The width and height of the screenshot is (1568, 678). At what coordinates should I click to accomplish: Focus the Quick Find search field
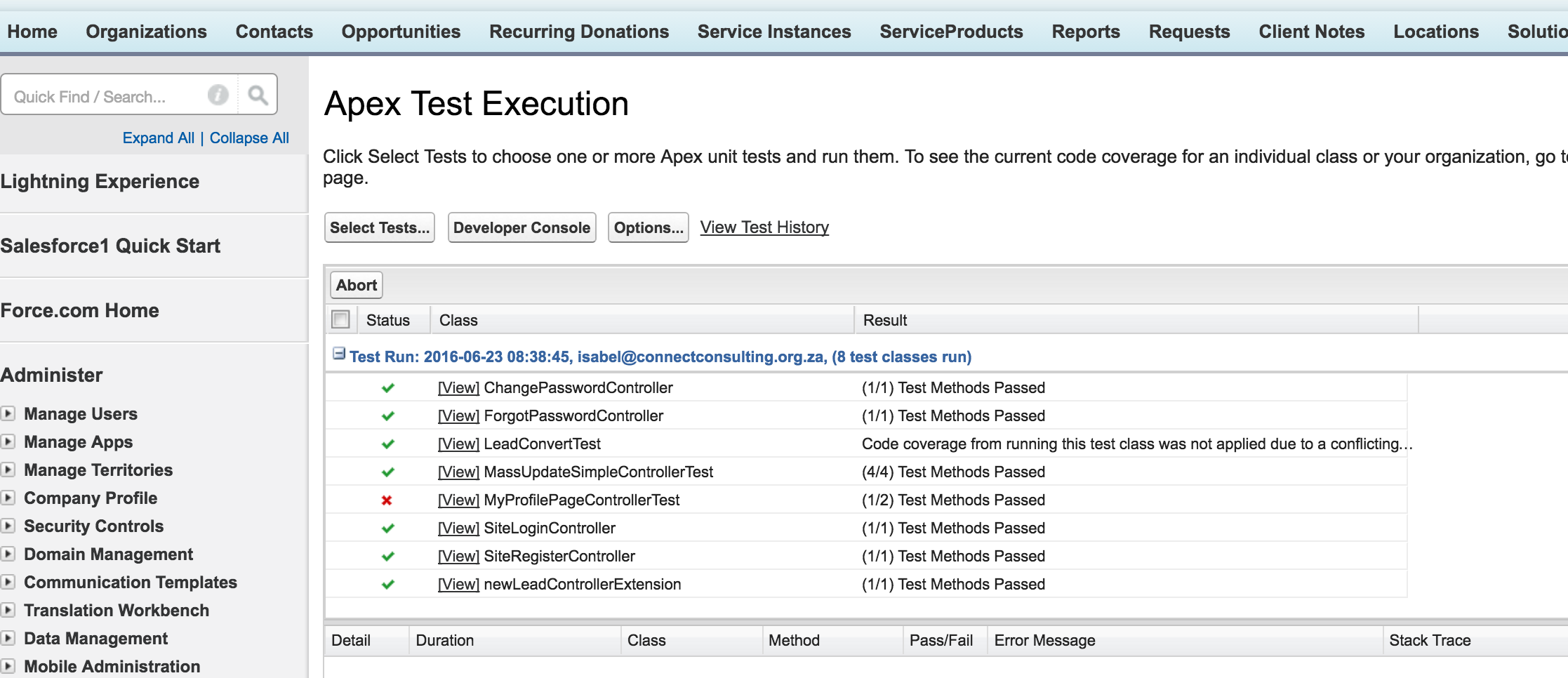click(105, 96)
